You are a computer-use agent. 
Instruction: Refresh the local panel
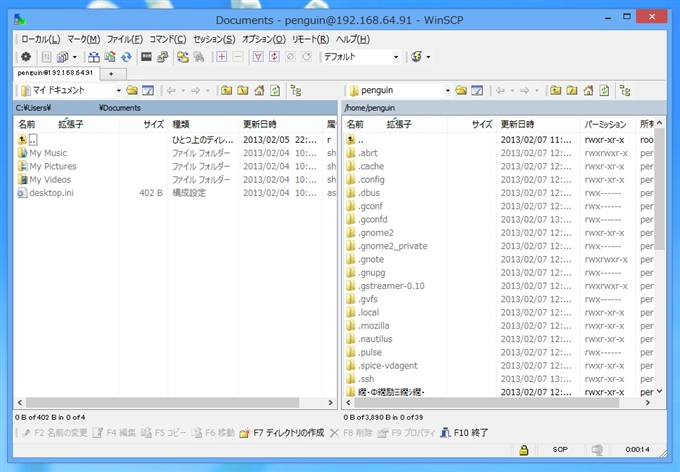[275, 91]
